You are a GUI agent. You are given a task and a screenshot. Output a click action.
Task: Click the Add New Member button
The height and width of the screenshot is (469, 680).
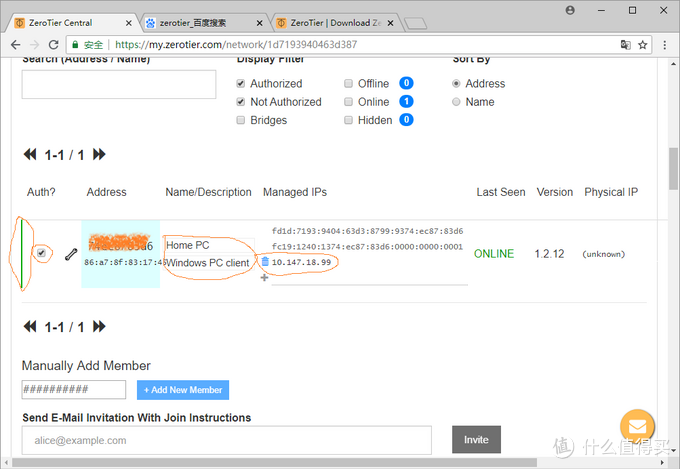pos(183,390)
